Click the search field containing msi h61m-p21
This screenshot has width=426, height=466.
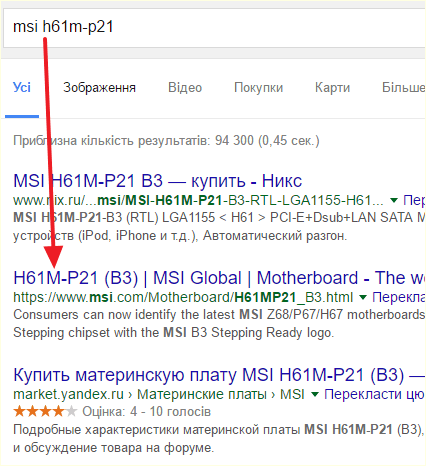(x=215, y=27)
